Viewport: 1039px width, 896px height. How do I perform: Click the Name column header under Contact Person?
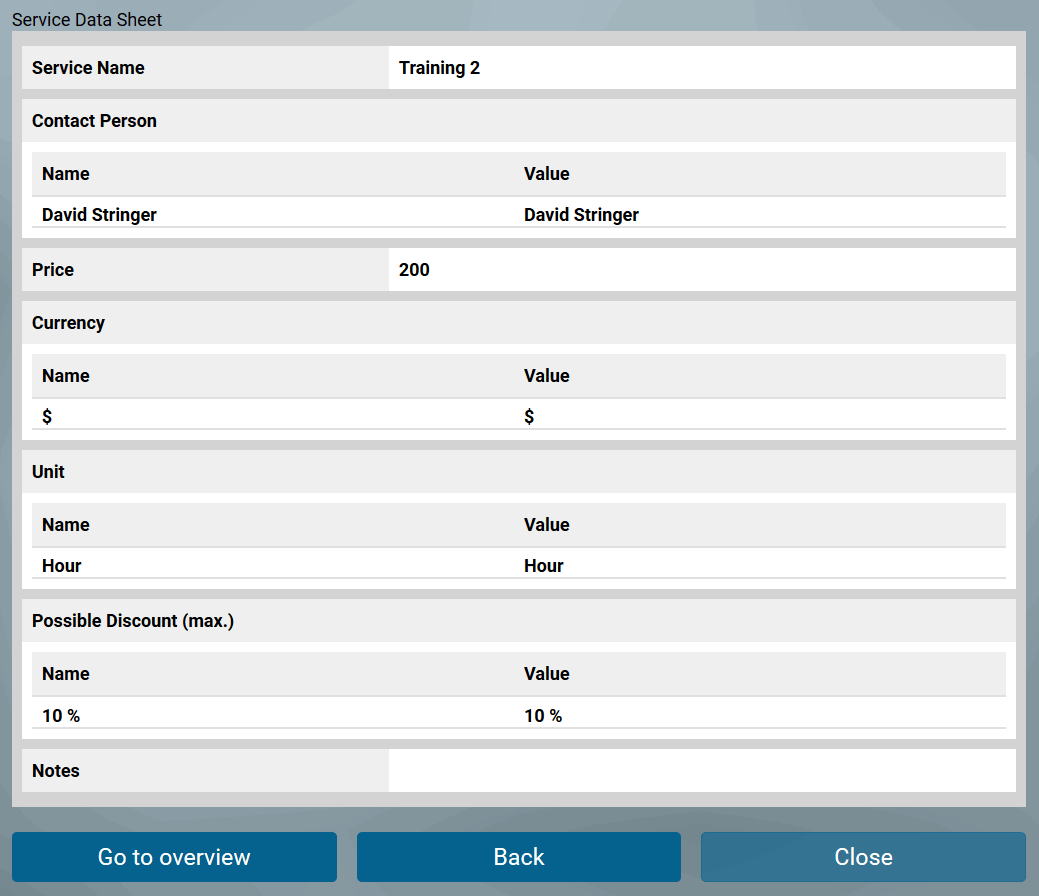(65, 173)
